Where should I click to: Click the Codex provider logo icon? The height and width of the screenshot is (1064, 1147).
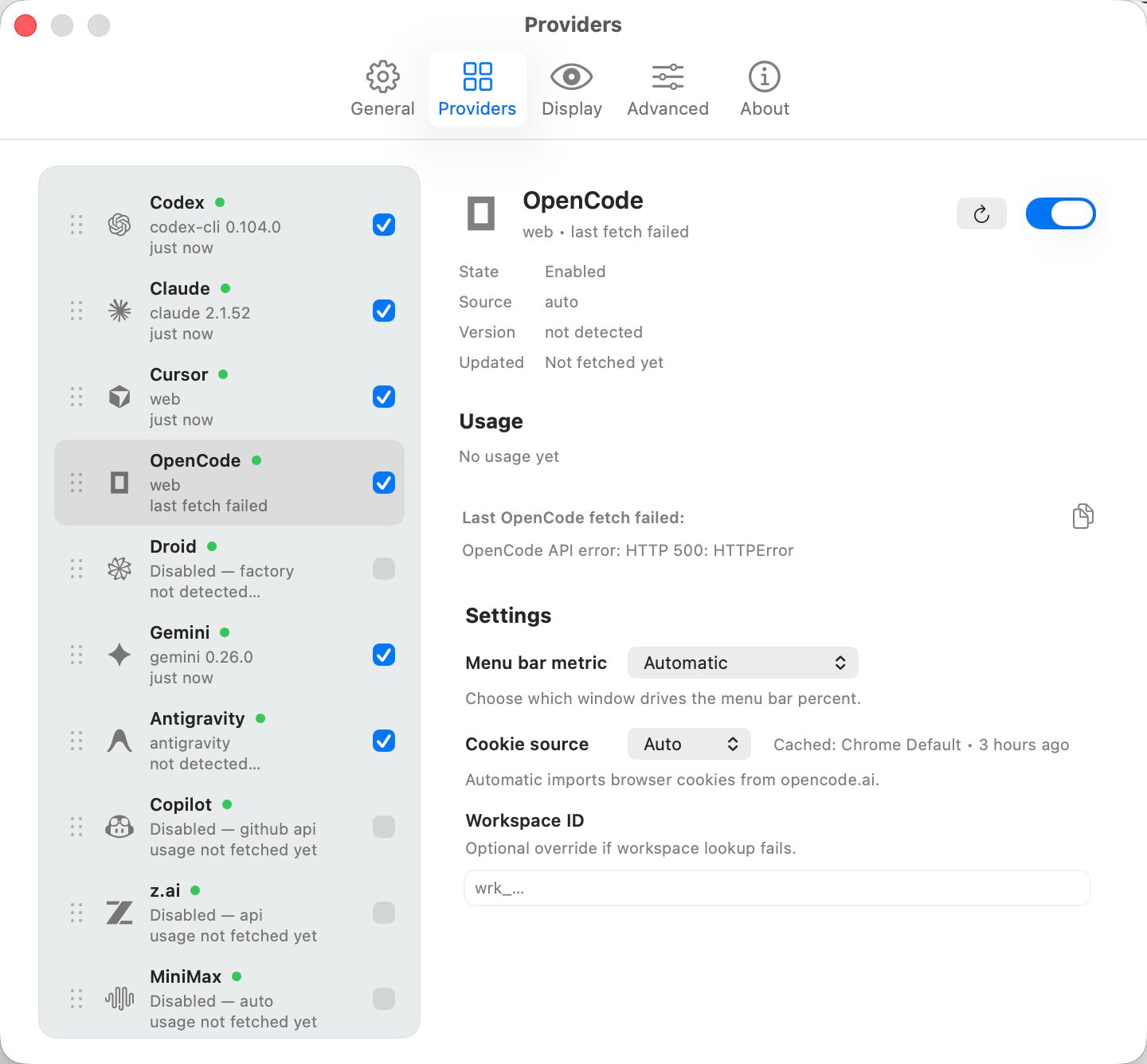(x=119, y=225)
